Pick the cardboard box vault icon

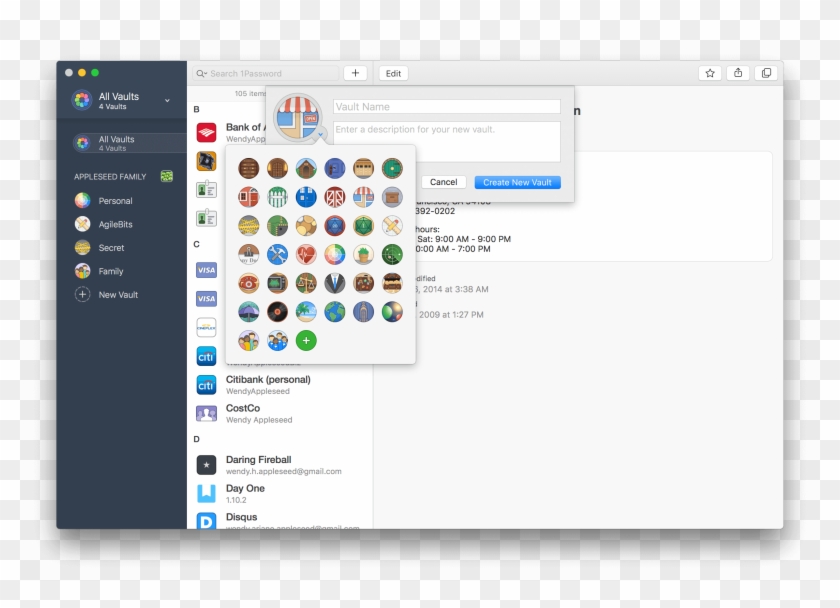(x=392, y=197)
